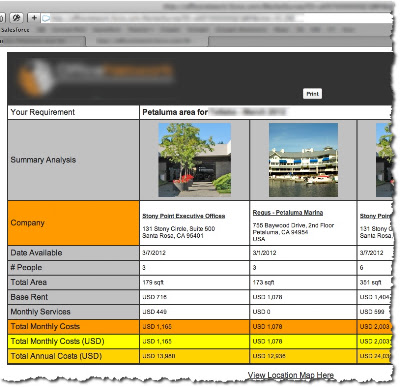Click '755 Baywood Drive, 2nd Floor' address
The width and height of the screenshot is (400, 387).
(x=293, y=225)
